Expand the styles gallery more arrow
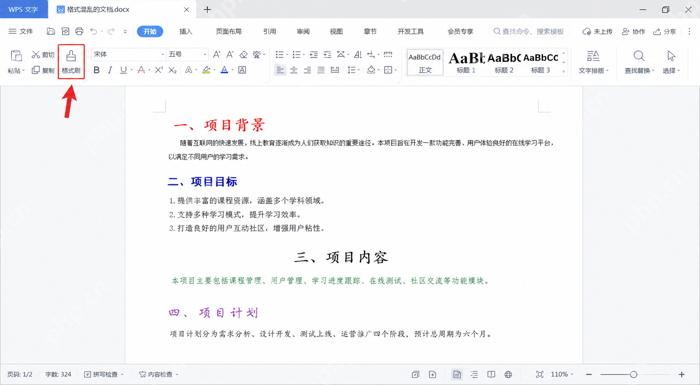 (563, 71)
